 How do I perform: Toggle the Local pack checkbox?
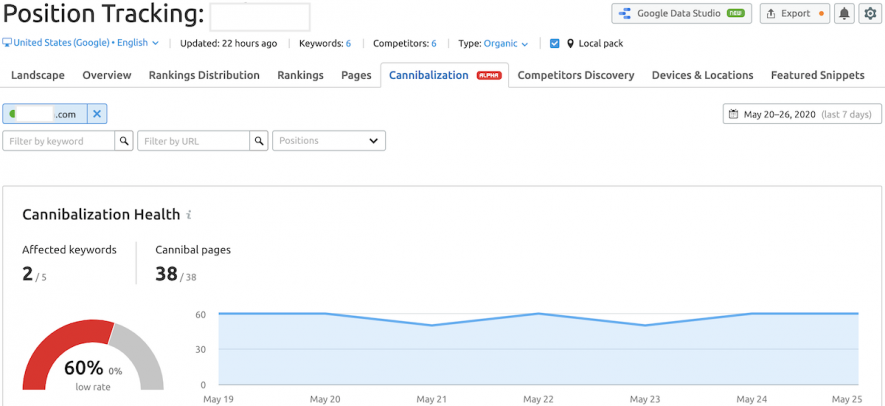click(554, 43)
